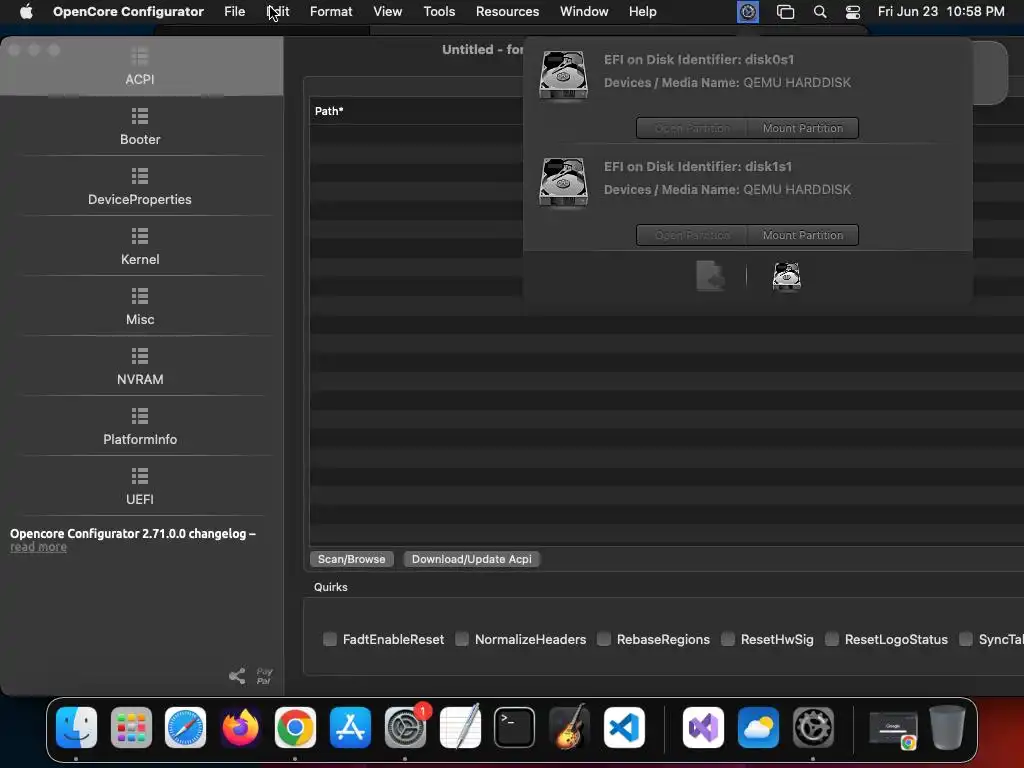Viewport: 1024px width, 768px height.
Task: Open Launchpad from the Dock
Action: point(131,727)
